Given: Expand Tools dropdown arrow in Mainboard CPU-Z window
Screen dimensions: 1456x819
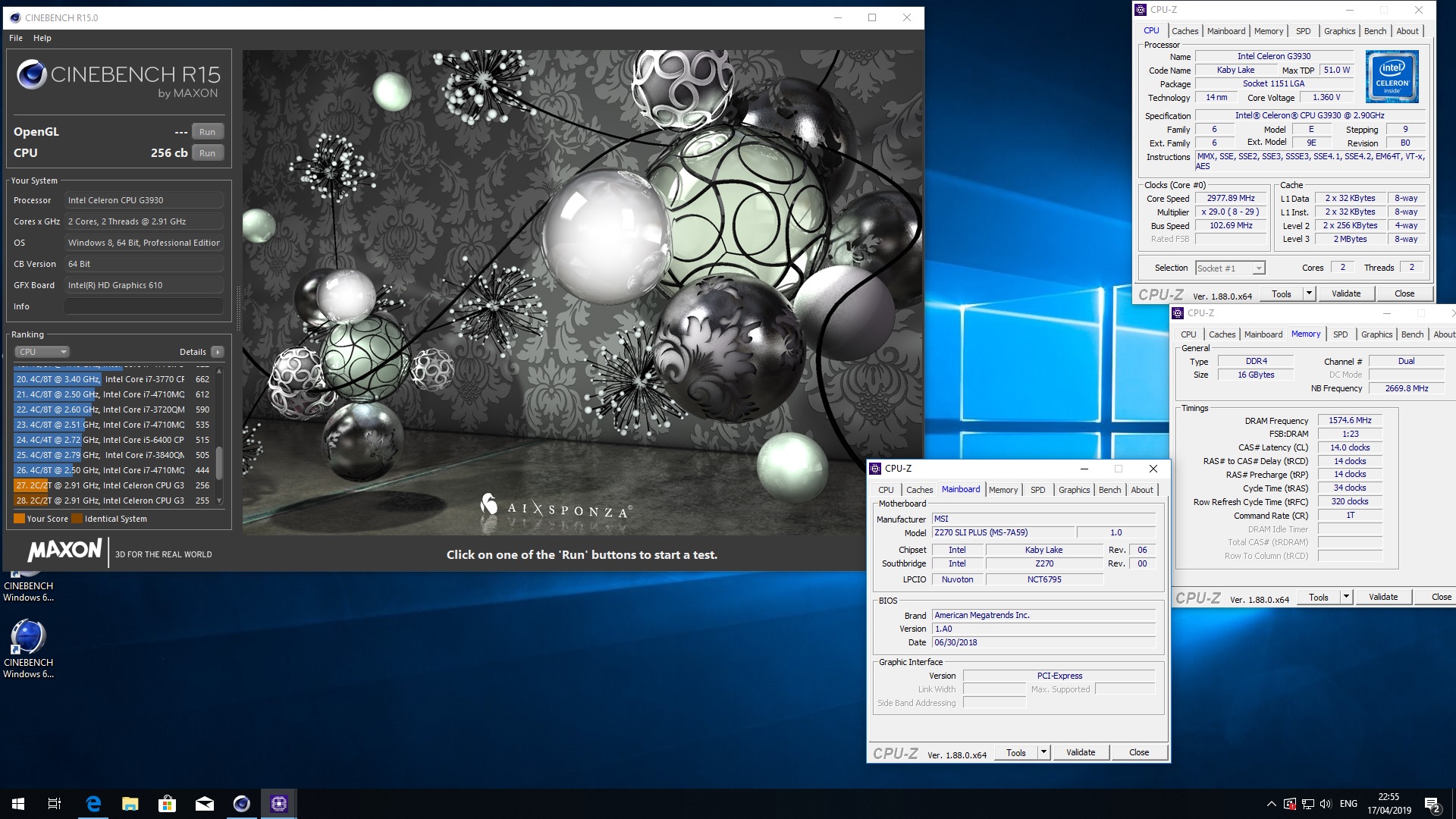Looking at the screenshot, I should [x=1043, y=753].
